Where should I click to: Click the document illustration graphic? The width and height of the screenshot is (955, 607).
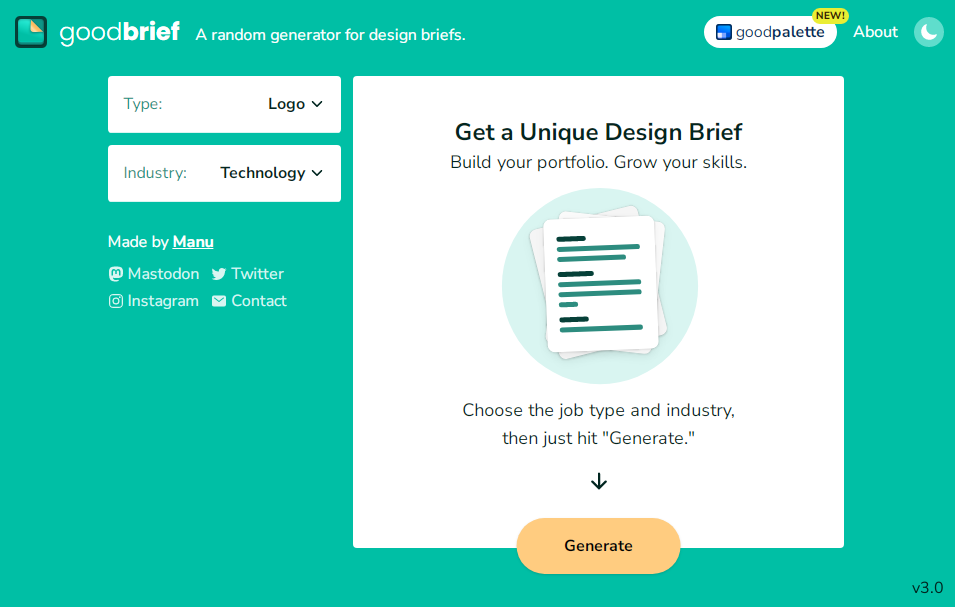pyautogui.click(x=600, y=286)
